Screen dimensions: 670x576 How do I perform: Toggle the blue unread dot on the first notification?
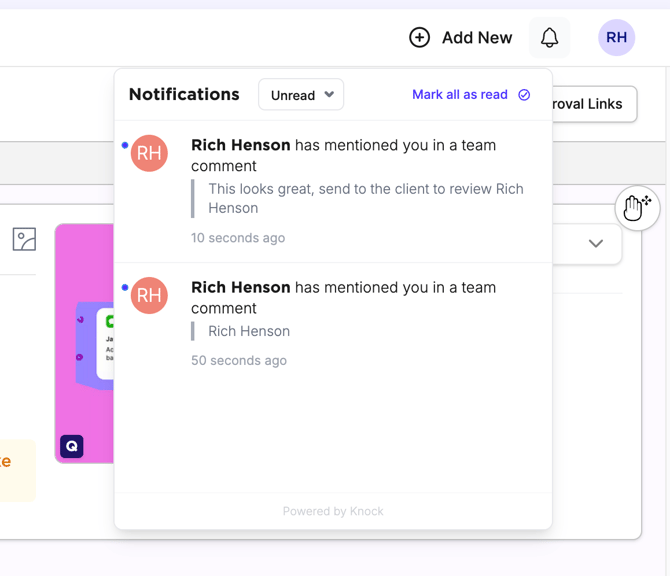[x=125, y=145]
